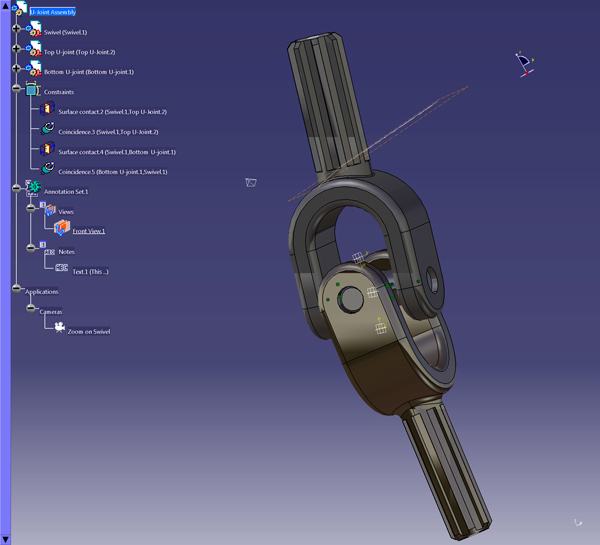Select Text.1 note in the tree
The image size is (600, 545).
point(90,271)
